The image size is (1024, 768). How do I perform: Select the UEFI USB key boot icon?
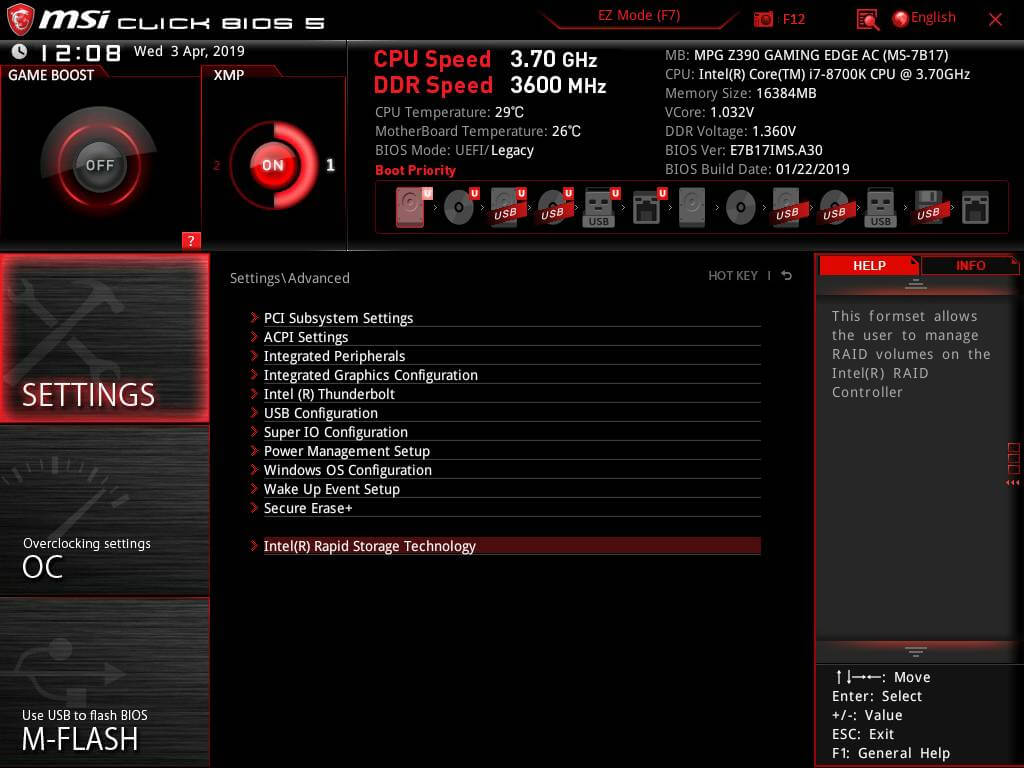point(601,208)
